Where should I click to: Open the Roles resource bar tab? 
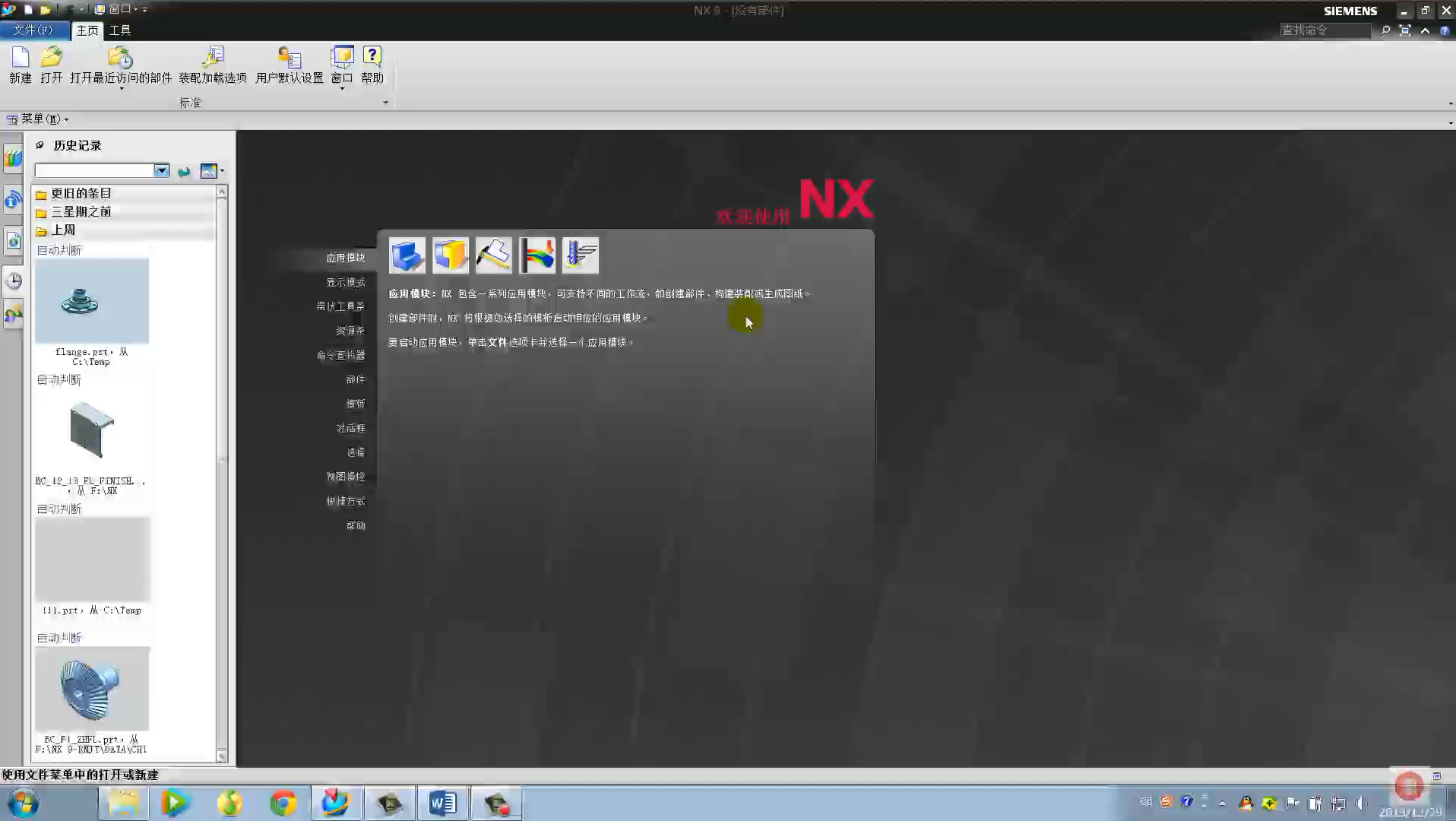pyautogui.click(x=13, y=314)
